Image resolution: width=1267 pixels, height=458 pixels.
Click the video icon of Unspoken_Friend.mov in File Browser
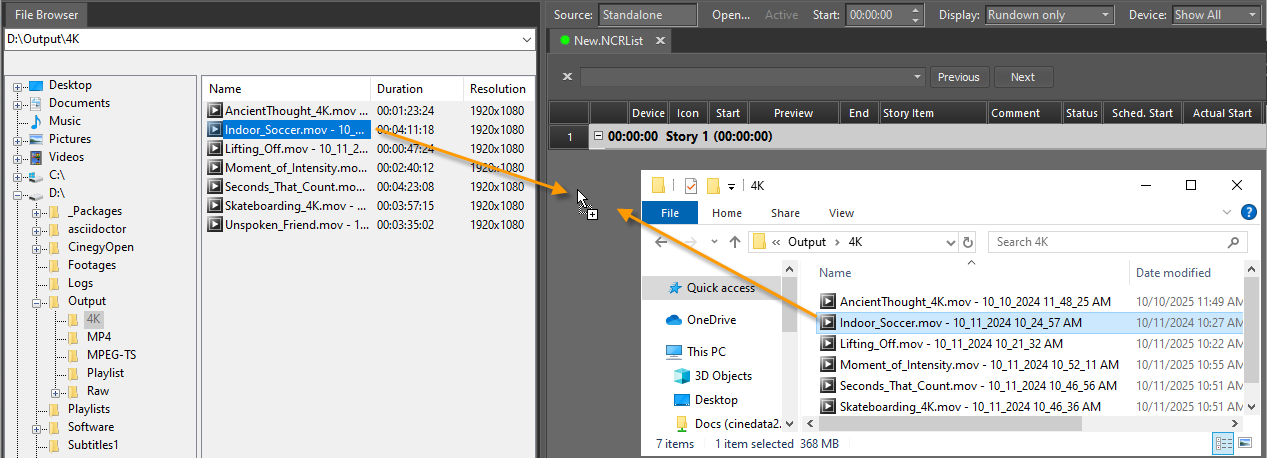pos(214,224)
